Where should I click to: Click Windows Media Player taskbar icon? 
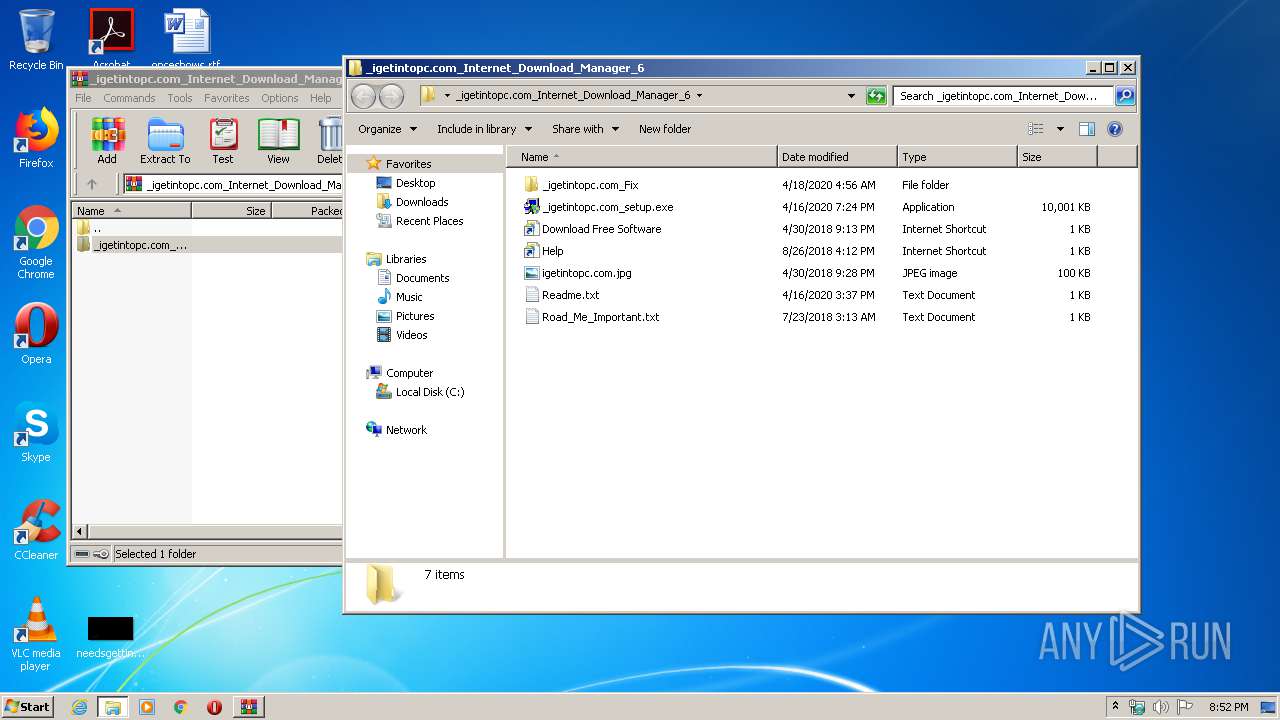pyautogui.click(x=147, y=707)
